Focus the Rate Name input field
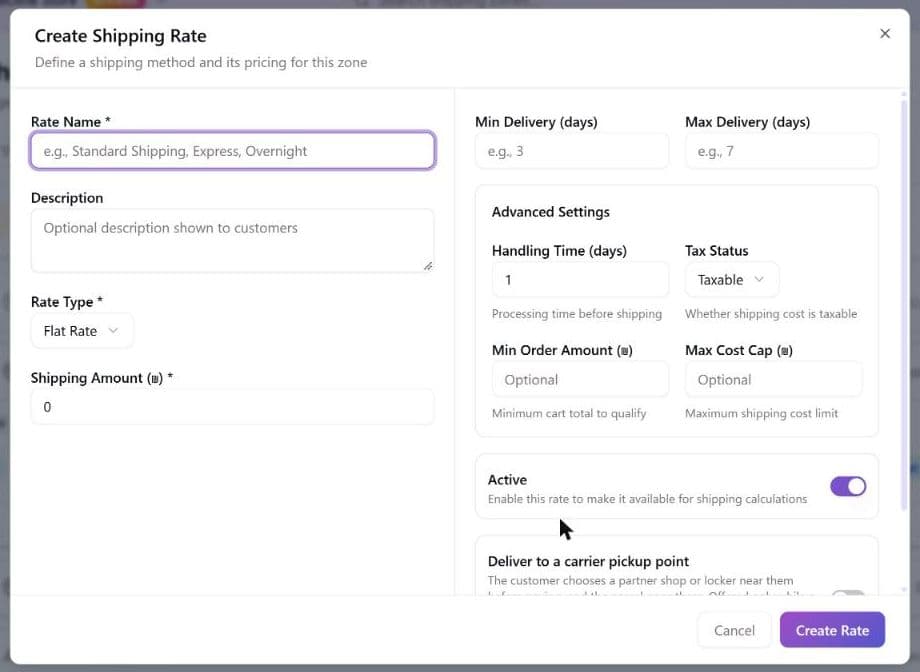Viewport: 920px width, 672px height. click(x=232, y=151)
